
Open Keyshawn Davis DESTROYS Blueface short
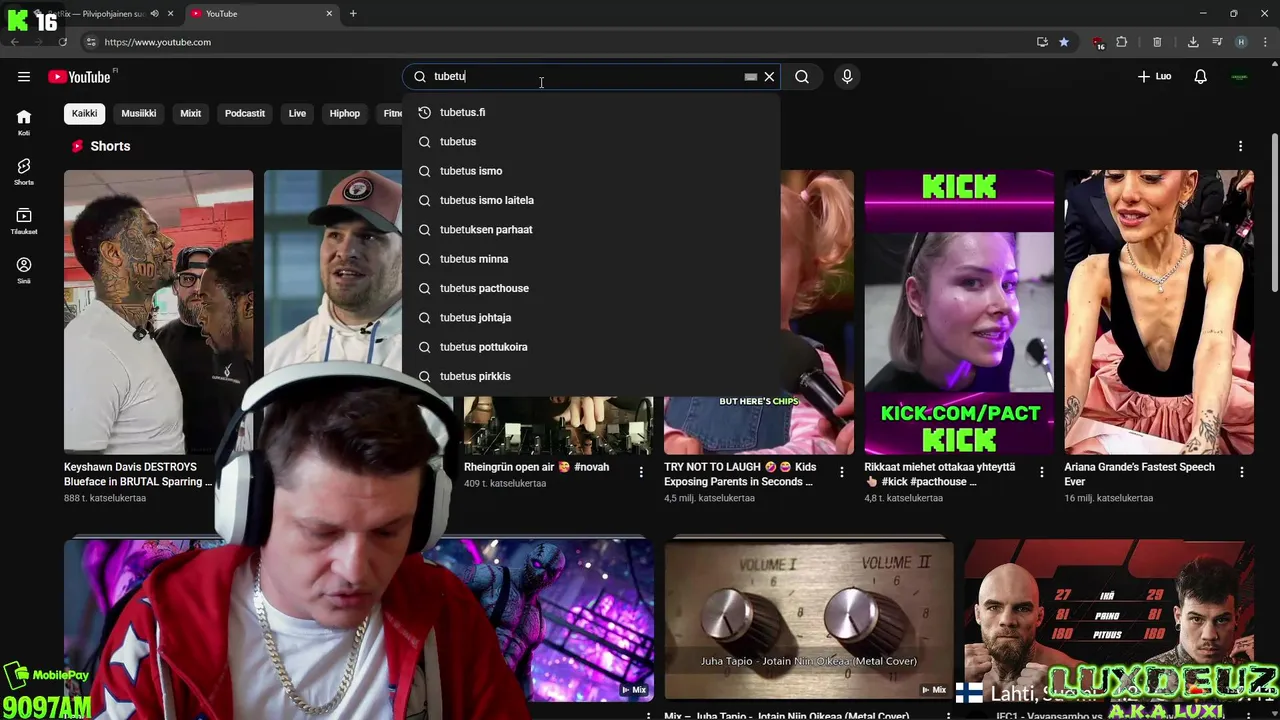tap(158, 312)
